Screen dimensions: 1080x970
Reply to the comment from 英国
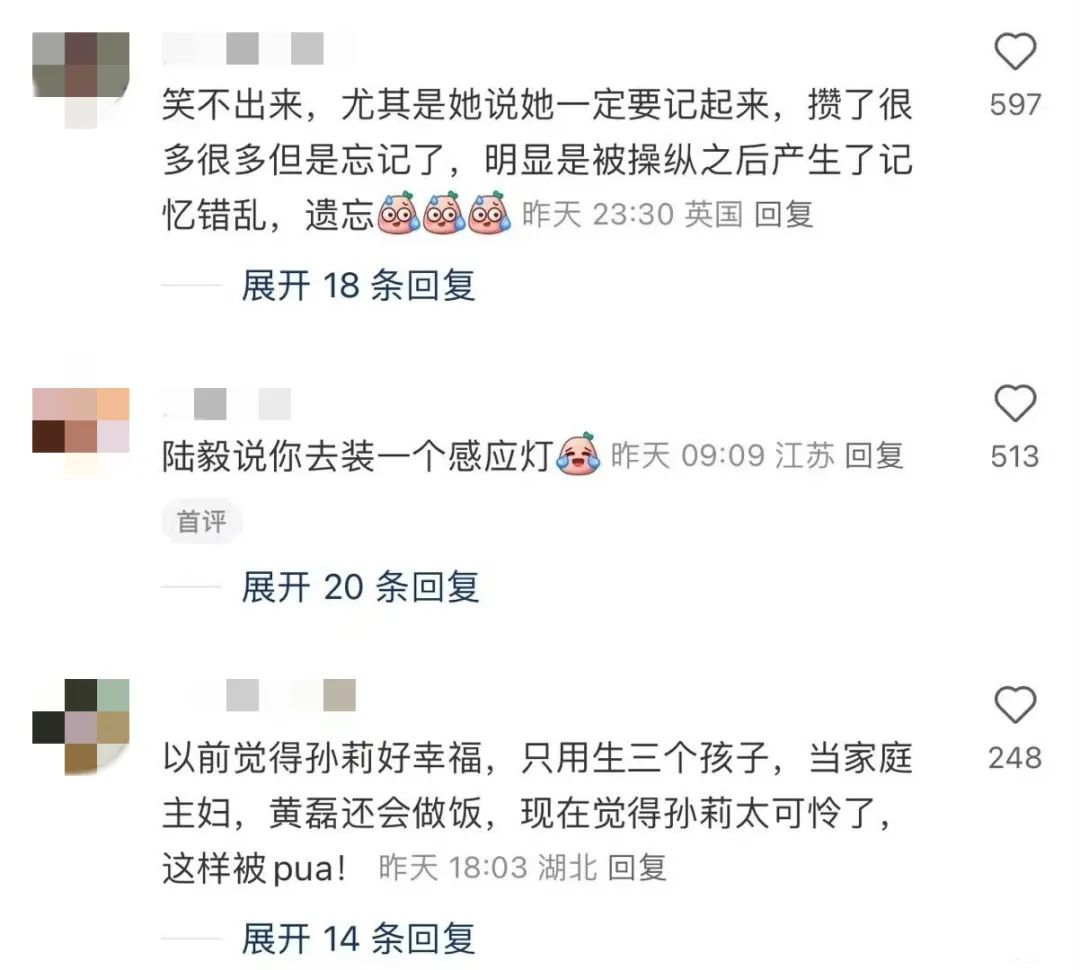point(783,214)
